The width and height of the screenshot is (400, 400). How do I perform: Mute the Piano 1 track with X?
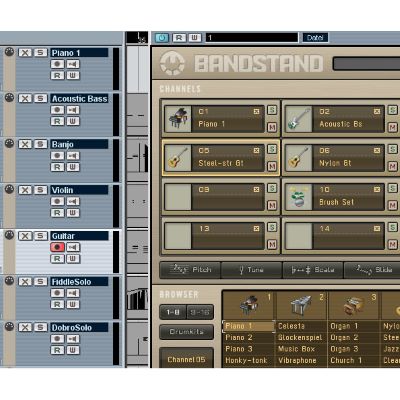[25, 52]
